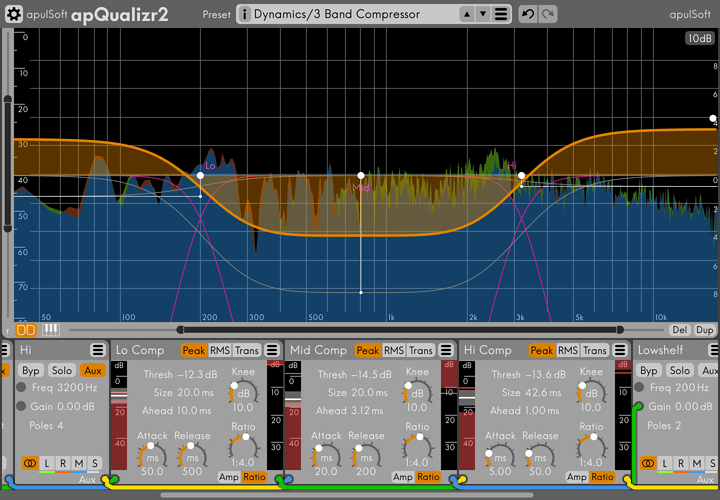Click the Del button

[680, 330]
